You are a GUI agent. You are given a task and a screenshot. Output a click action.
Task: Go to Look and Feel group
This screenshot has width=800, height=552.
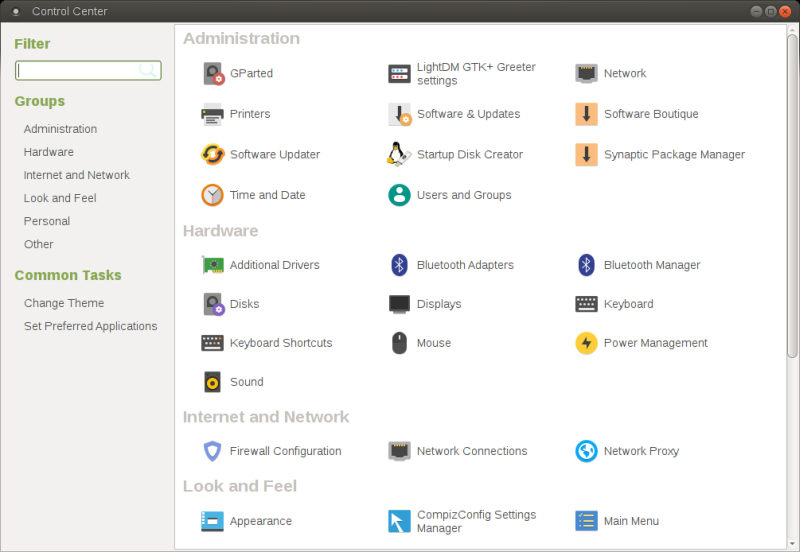coord(60,198)
